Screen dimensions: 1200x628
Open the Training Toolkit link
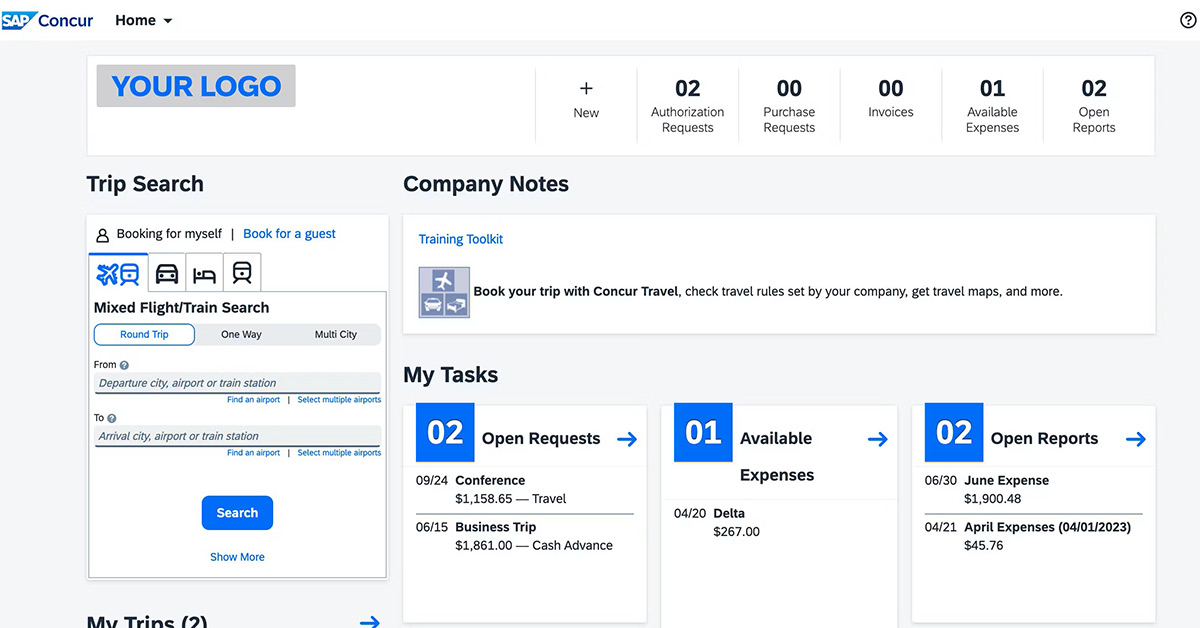tap(460, 240)
